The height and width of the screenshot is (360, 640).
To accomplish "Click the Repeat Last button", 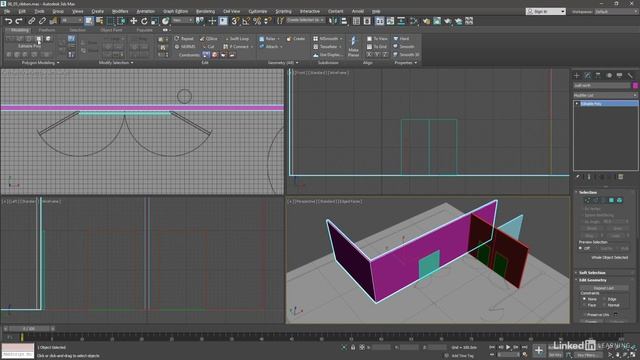I will (605, 288).
